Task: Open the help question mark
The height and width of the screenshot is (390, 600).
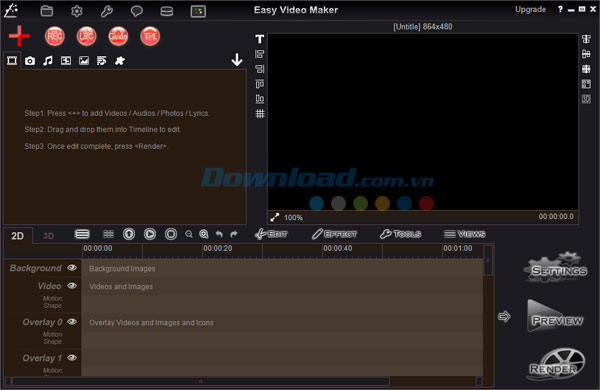Action: (560, 9)
